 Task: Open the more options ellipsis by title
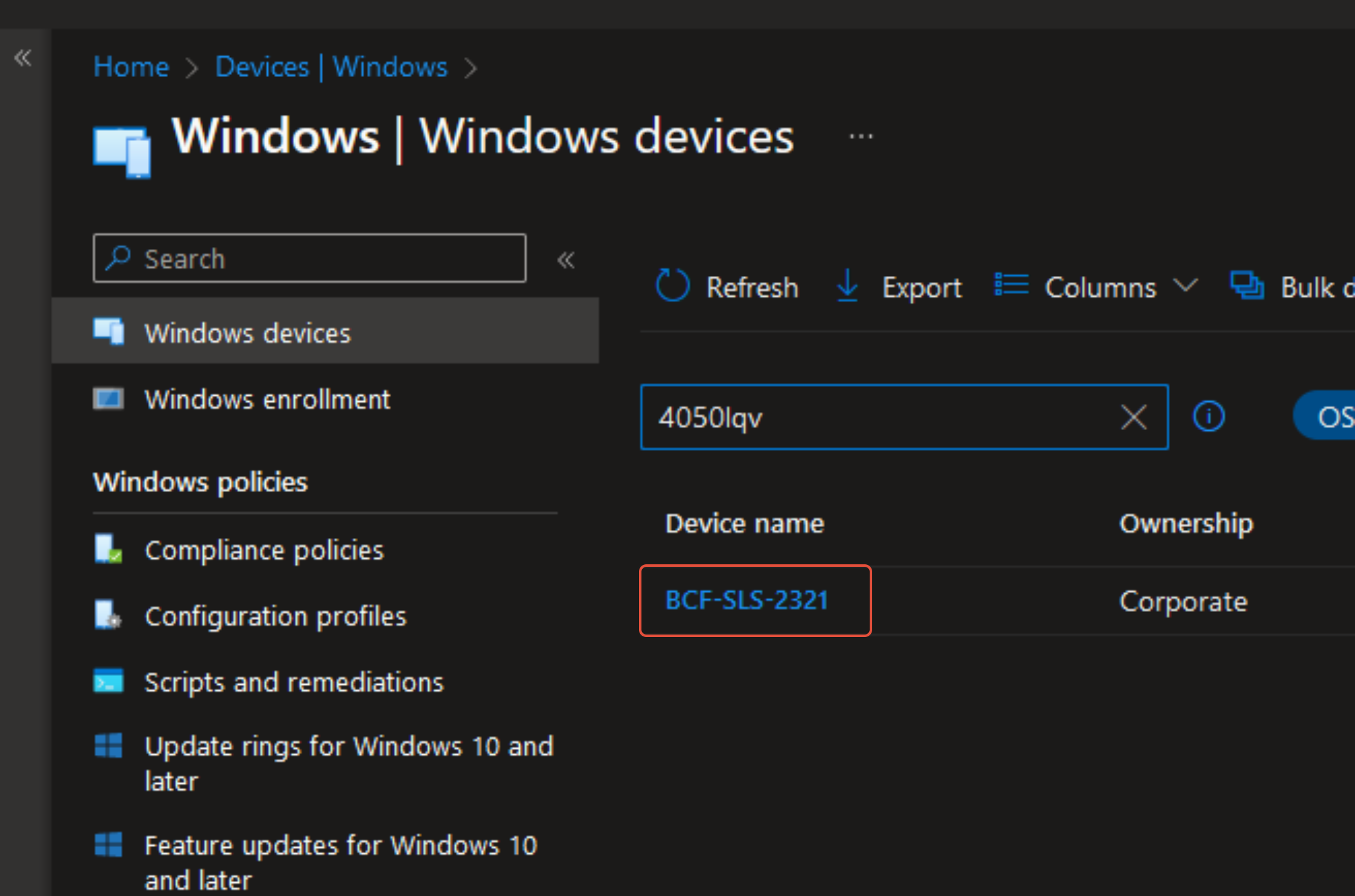(x=861, y=136)
